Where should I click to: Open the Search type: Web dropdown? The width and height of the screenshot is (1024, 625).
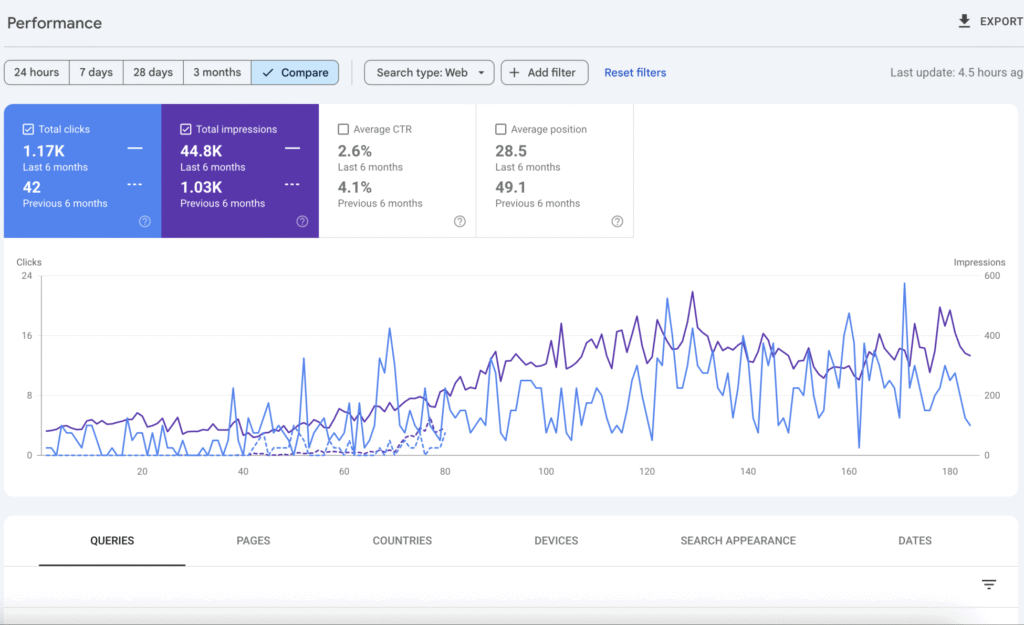[x=429, y=73]
